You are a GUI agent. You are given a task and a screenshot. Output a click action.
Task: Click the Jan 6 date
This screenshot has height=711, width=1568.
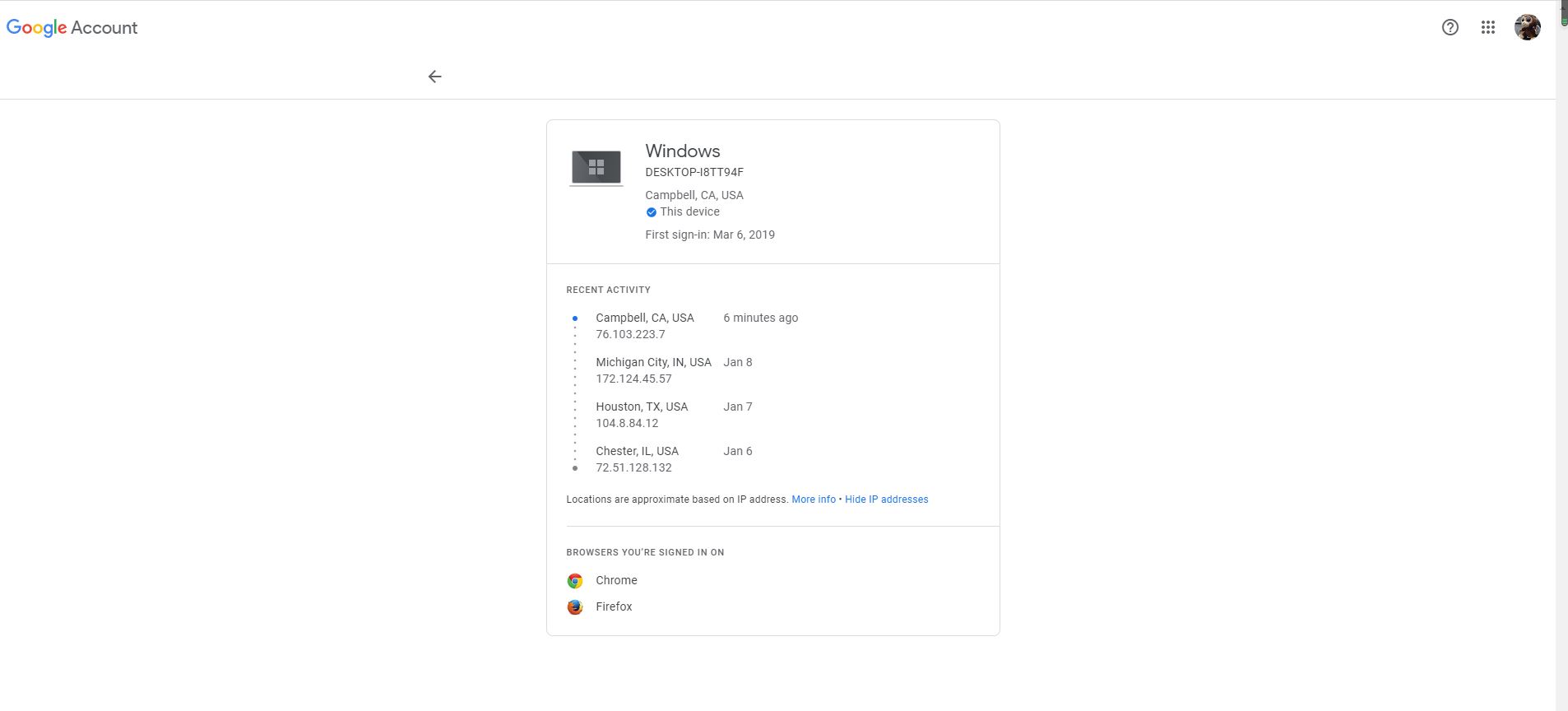pyautogui.click(x=738, y=451)
